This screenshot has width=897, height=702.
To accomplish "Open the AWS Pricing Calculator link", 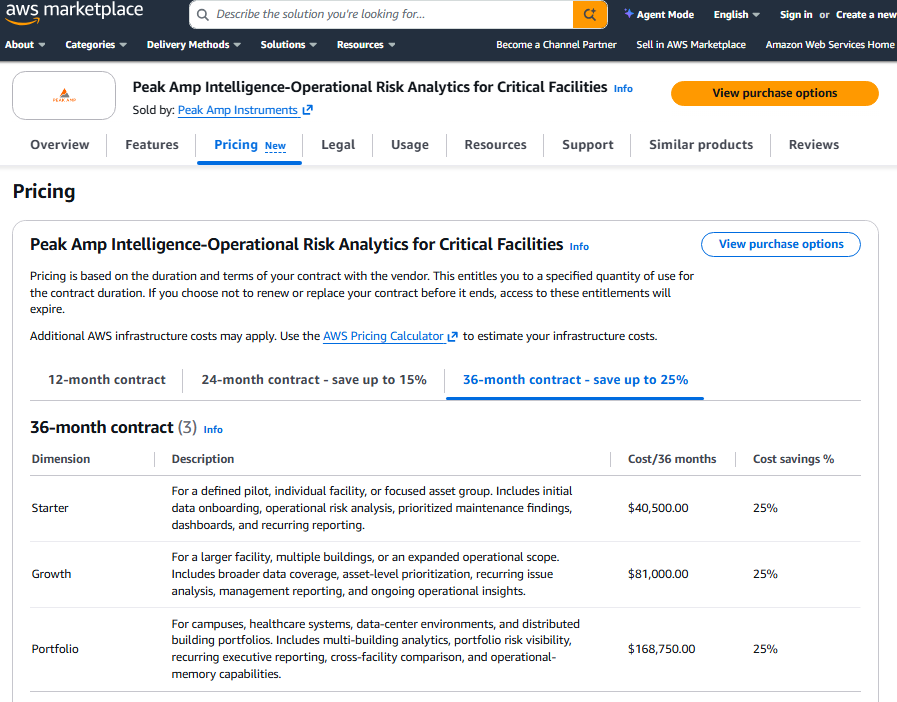I will click(383, 336).
